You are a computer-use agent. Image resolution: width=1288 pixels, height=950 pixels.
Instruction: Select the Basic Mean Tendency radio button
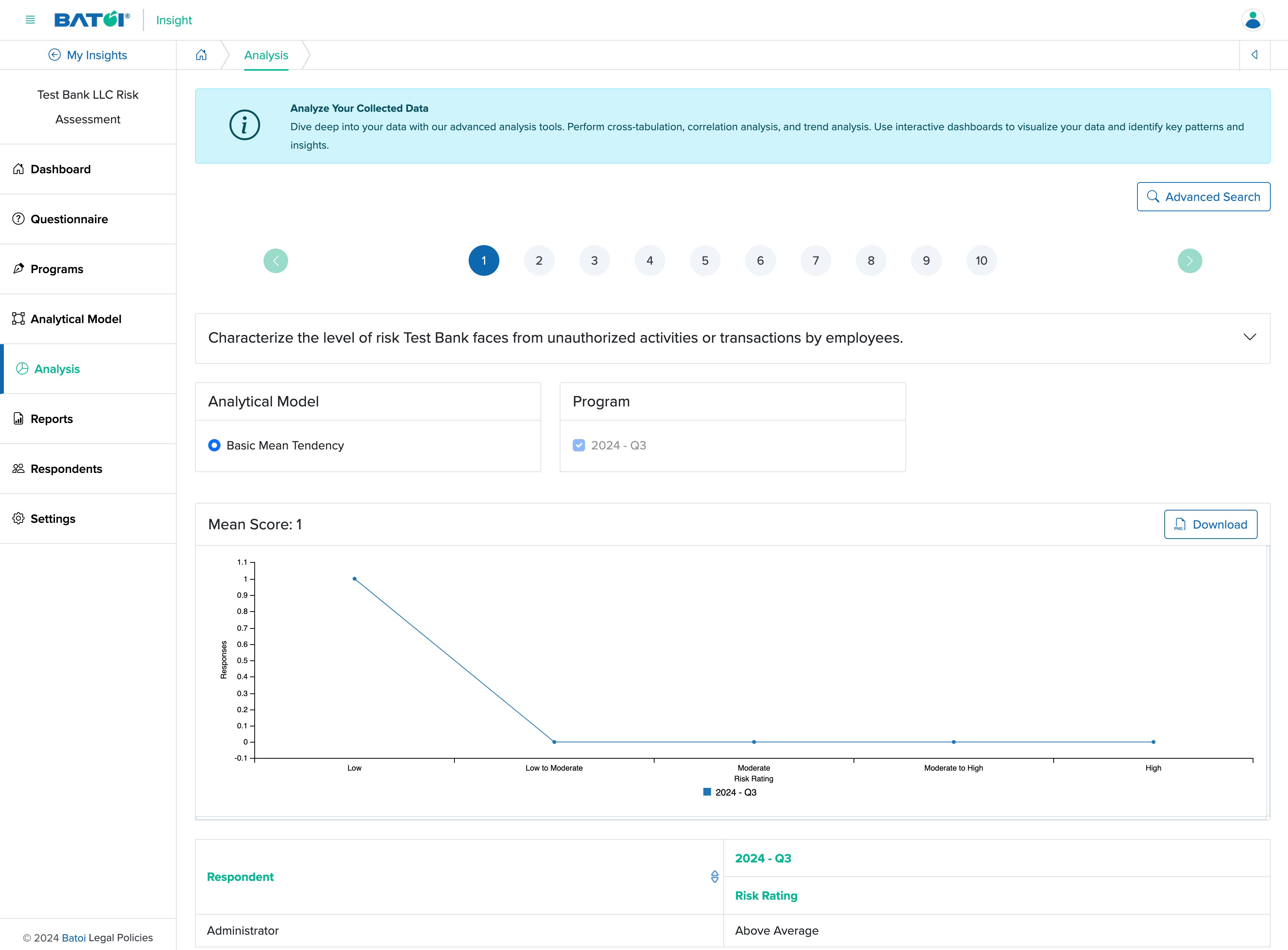click(213, 445)
